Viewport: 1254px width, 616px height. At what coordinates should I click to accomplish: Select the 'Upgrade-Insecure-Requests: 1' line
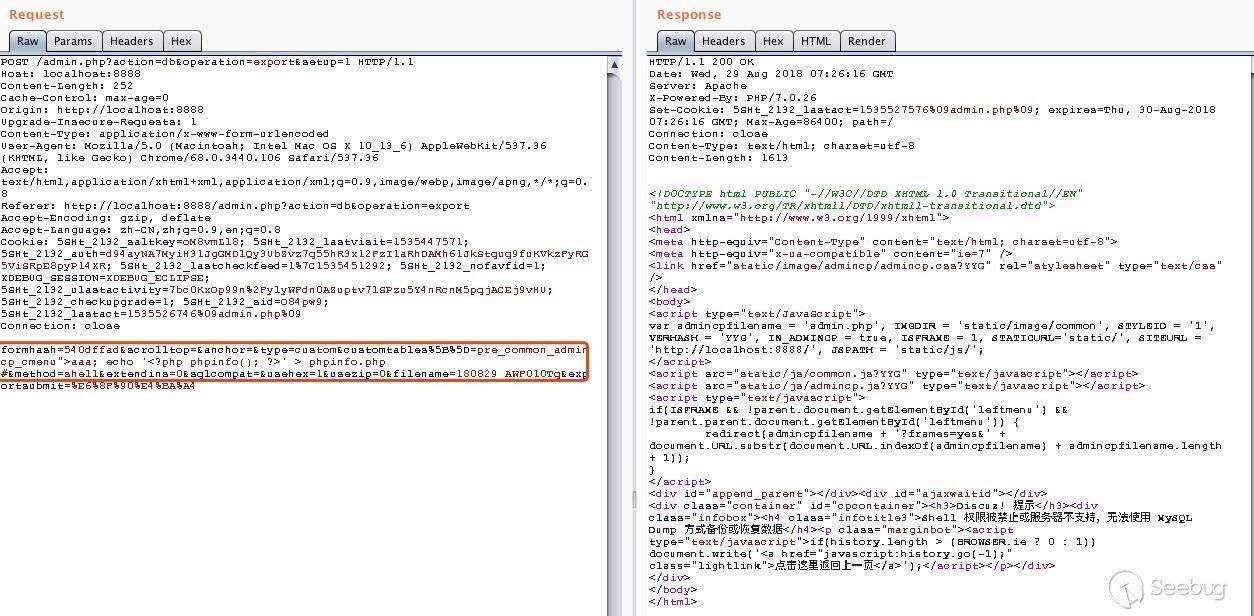[99, 122]
